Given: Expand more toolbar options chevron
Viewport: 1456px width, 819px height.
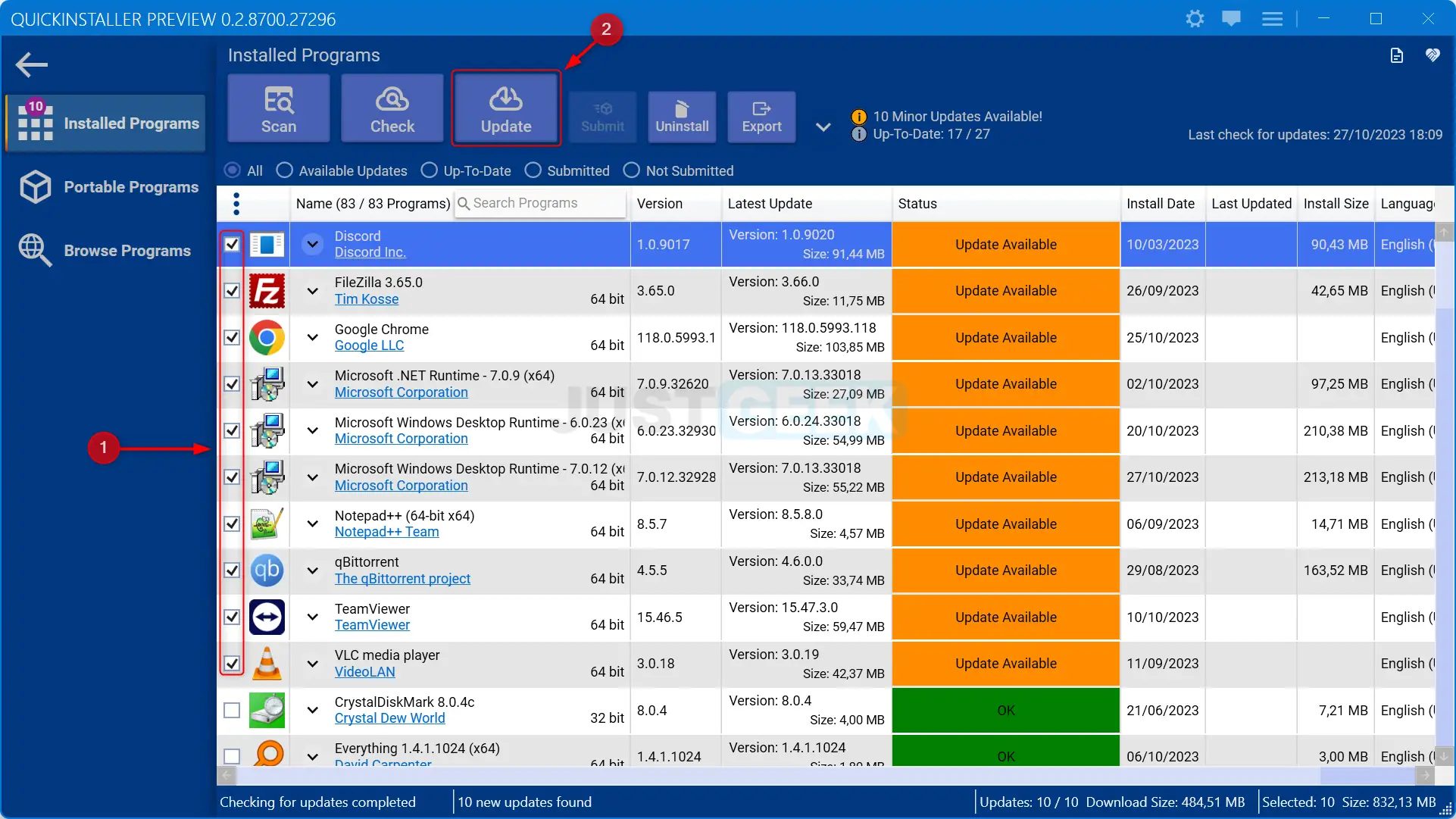Looking at the screenshot, I should coord(823,127).
